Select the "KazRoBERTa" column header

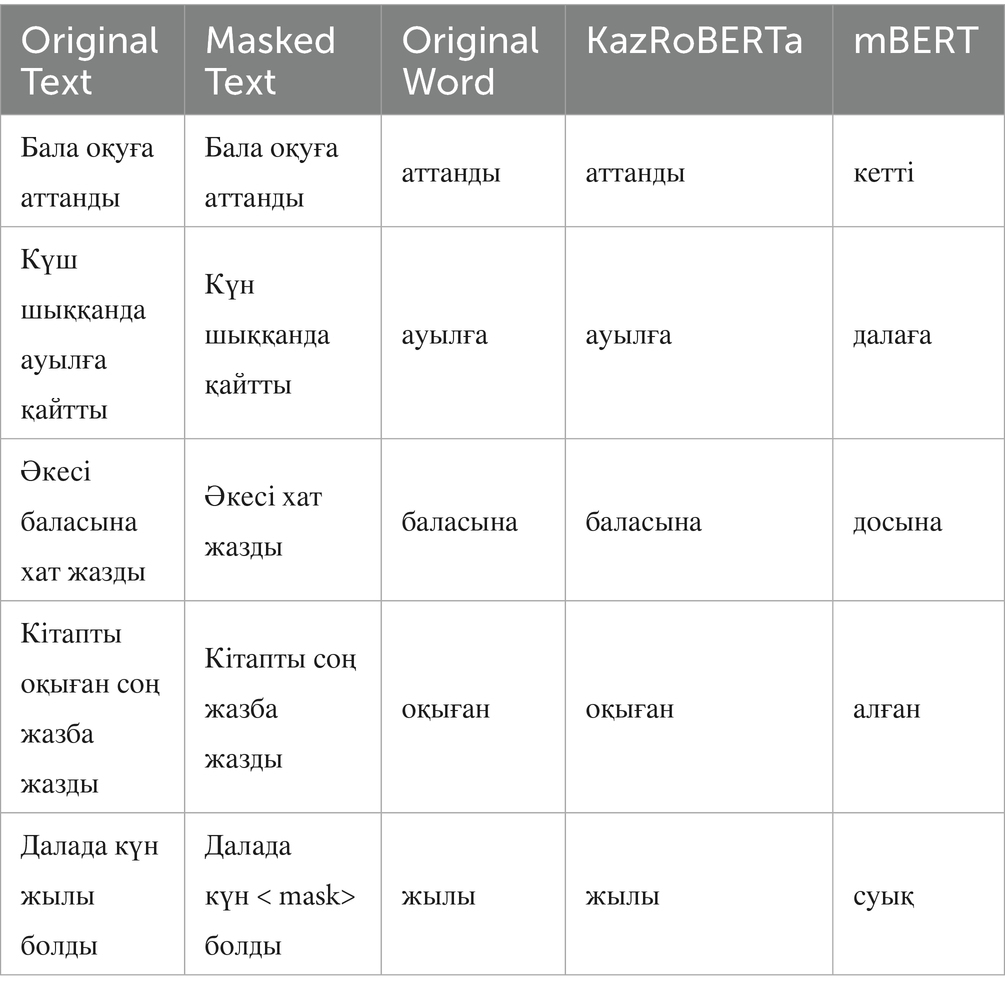[x=697, y=41]
